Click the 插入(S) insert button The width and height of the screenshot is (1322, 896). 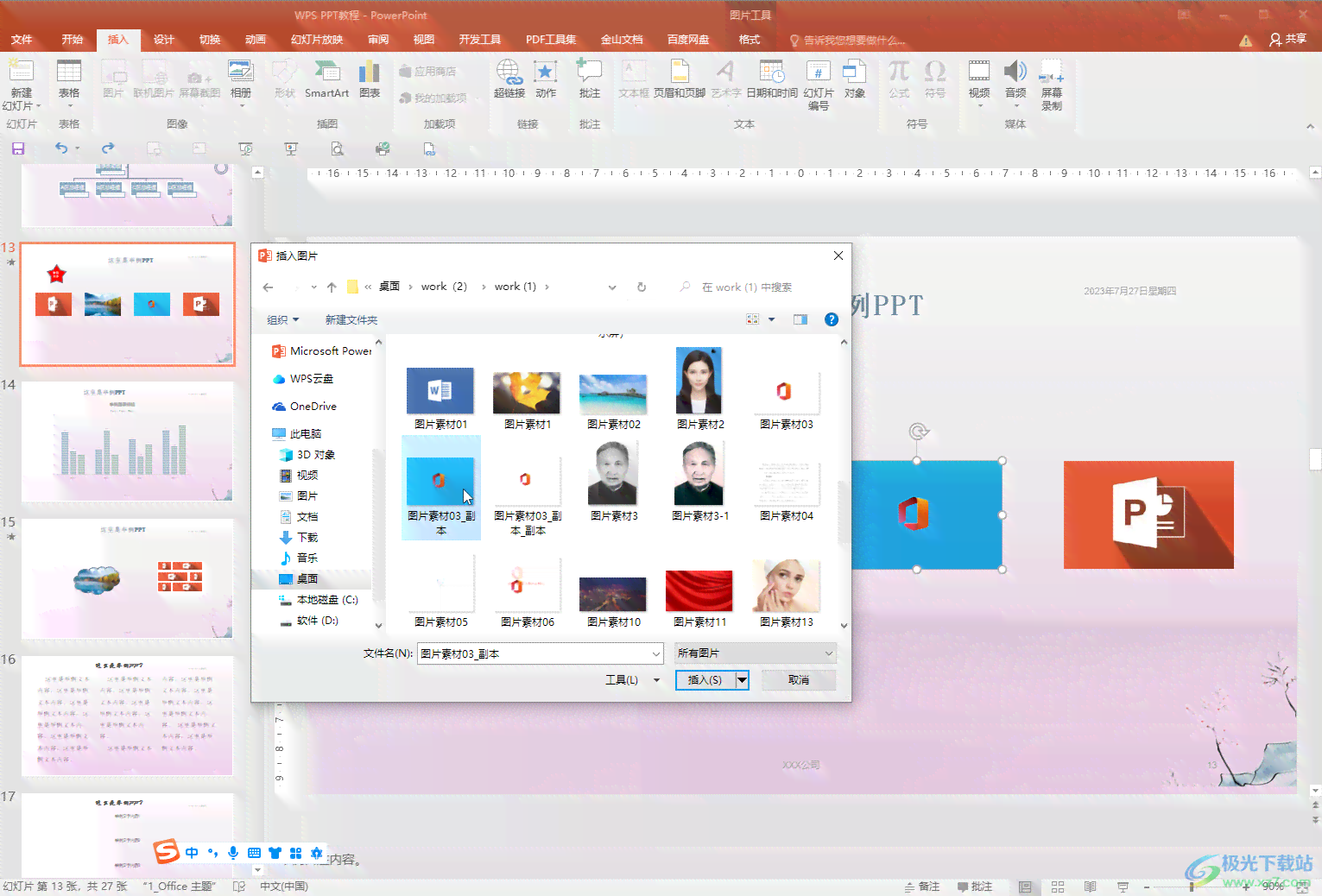705,680
